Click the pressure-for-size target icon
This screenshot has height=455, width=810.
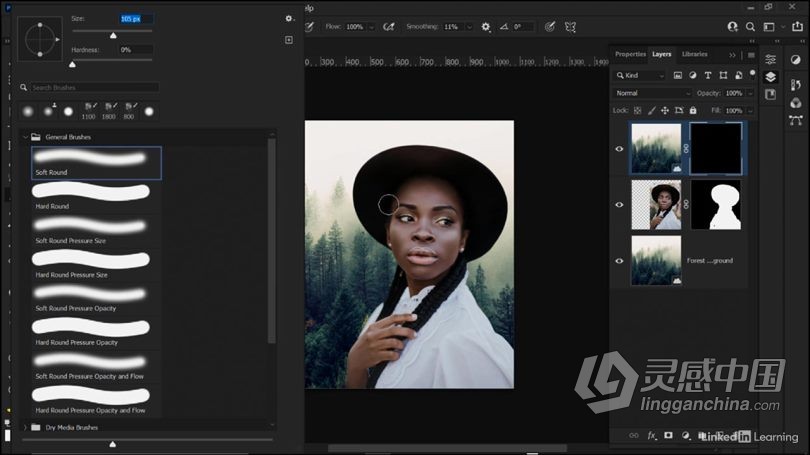(x=549, y=27)
